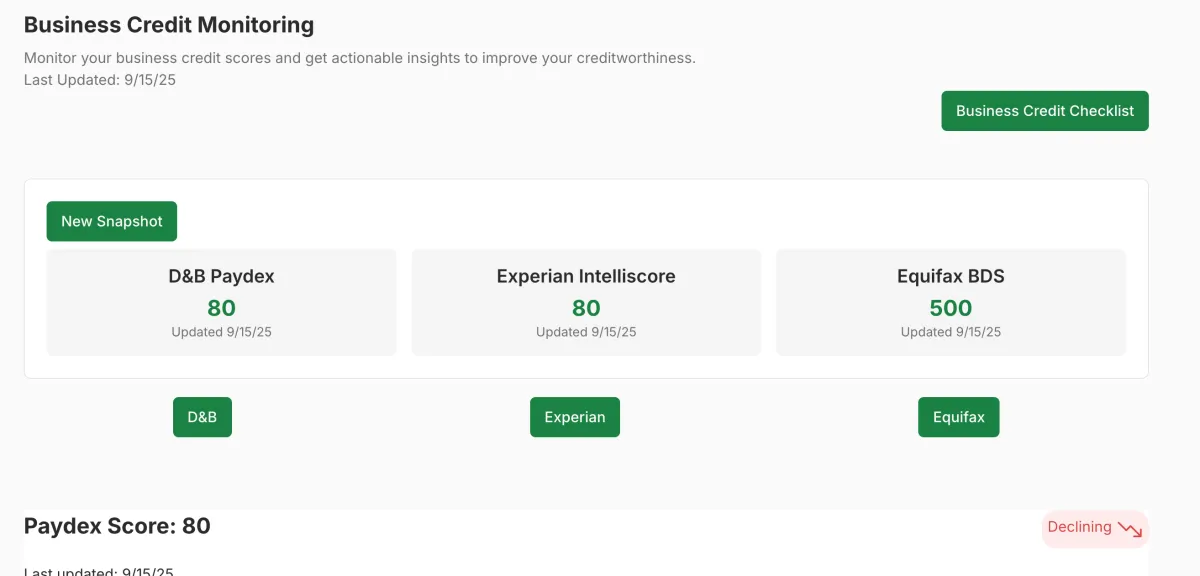Click the Experian Intelliscore score value 80

(x=586, y=308)
